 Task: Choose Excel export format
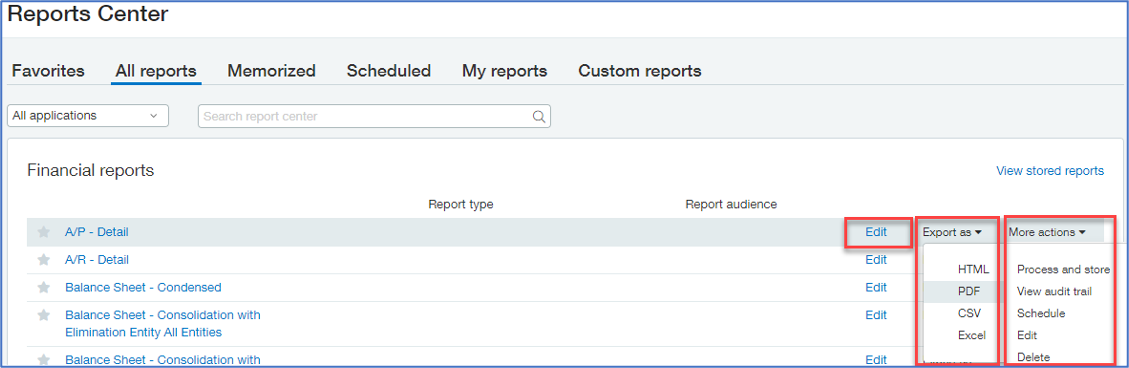click(x=971, y=335)
